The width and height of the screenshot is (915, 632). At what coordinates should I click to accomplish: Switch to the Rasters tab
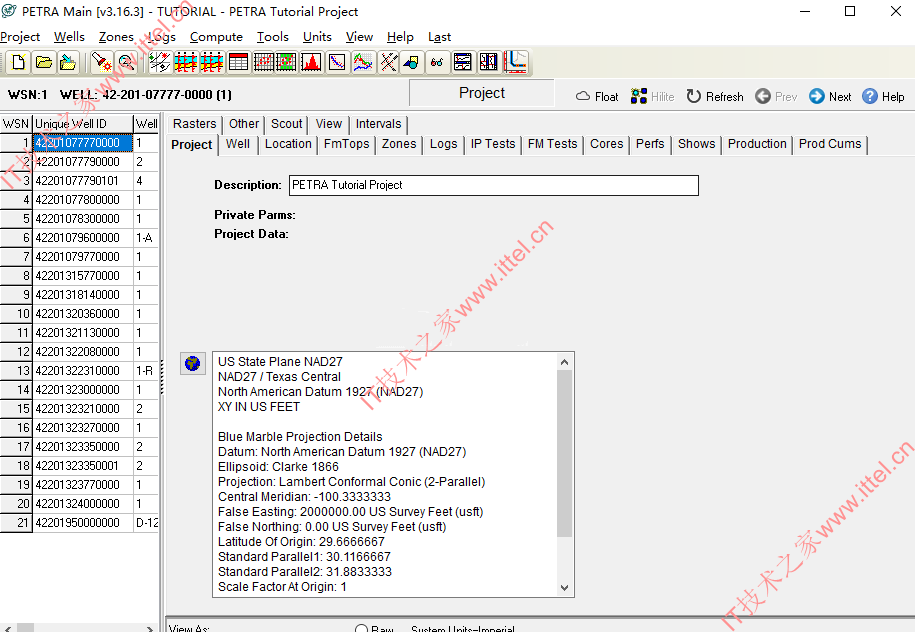[x=194, y=124]
